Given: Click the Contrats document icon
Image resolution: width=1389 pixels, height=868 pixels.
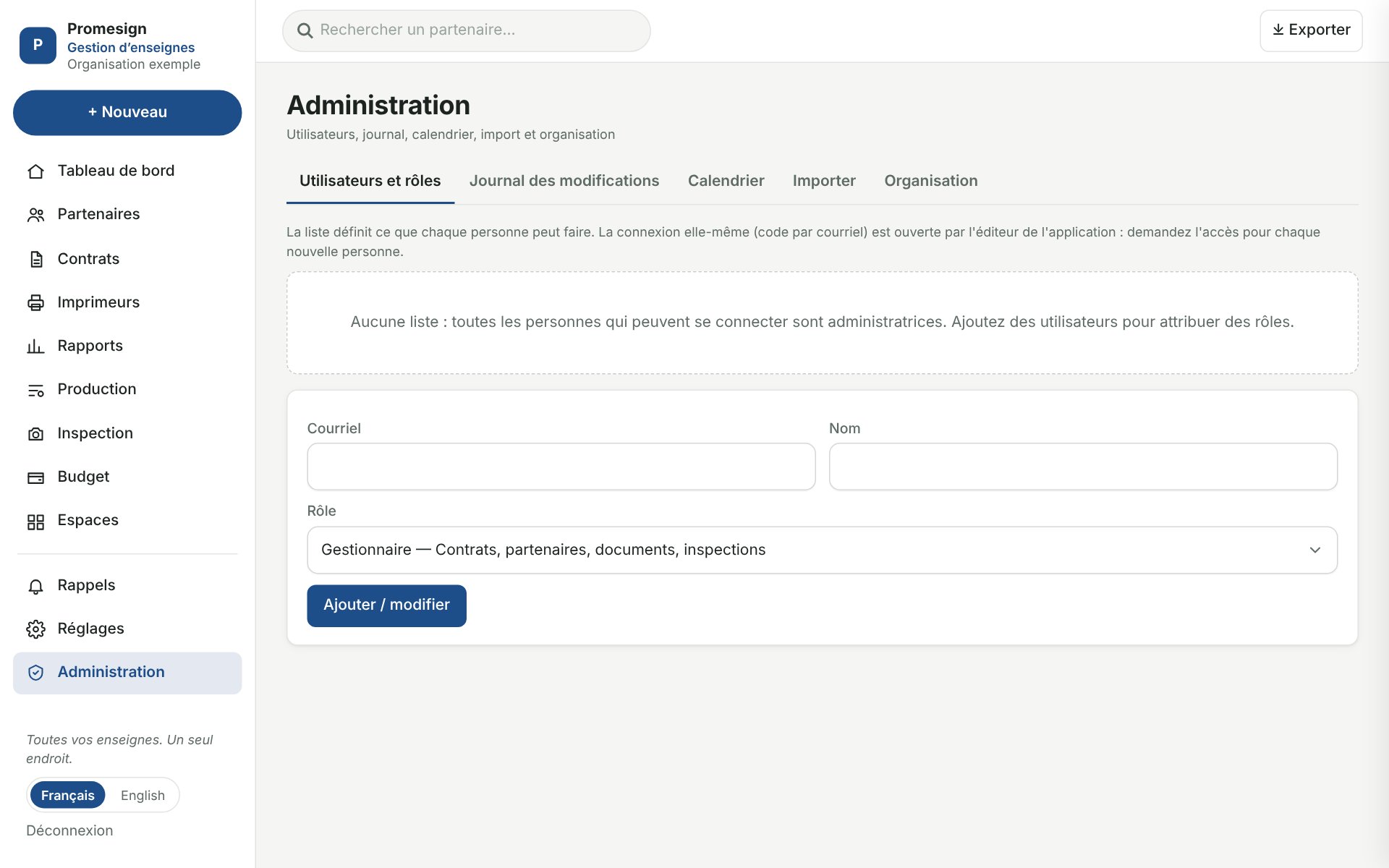Looking at the screenshot, I should [x=35, y=259].
